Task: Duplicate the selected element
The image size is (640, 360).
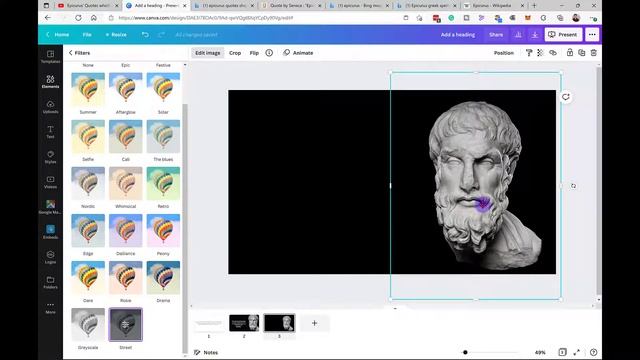Action: (x=582, y=53)
